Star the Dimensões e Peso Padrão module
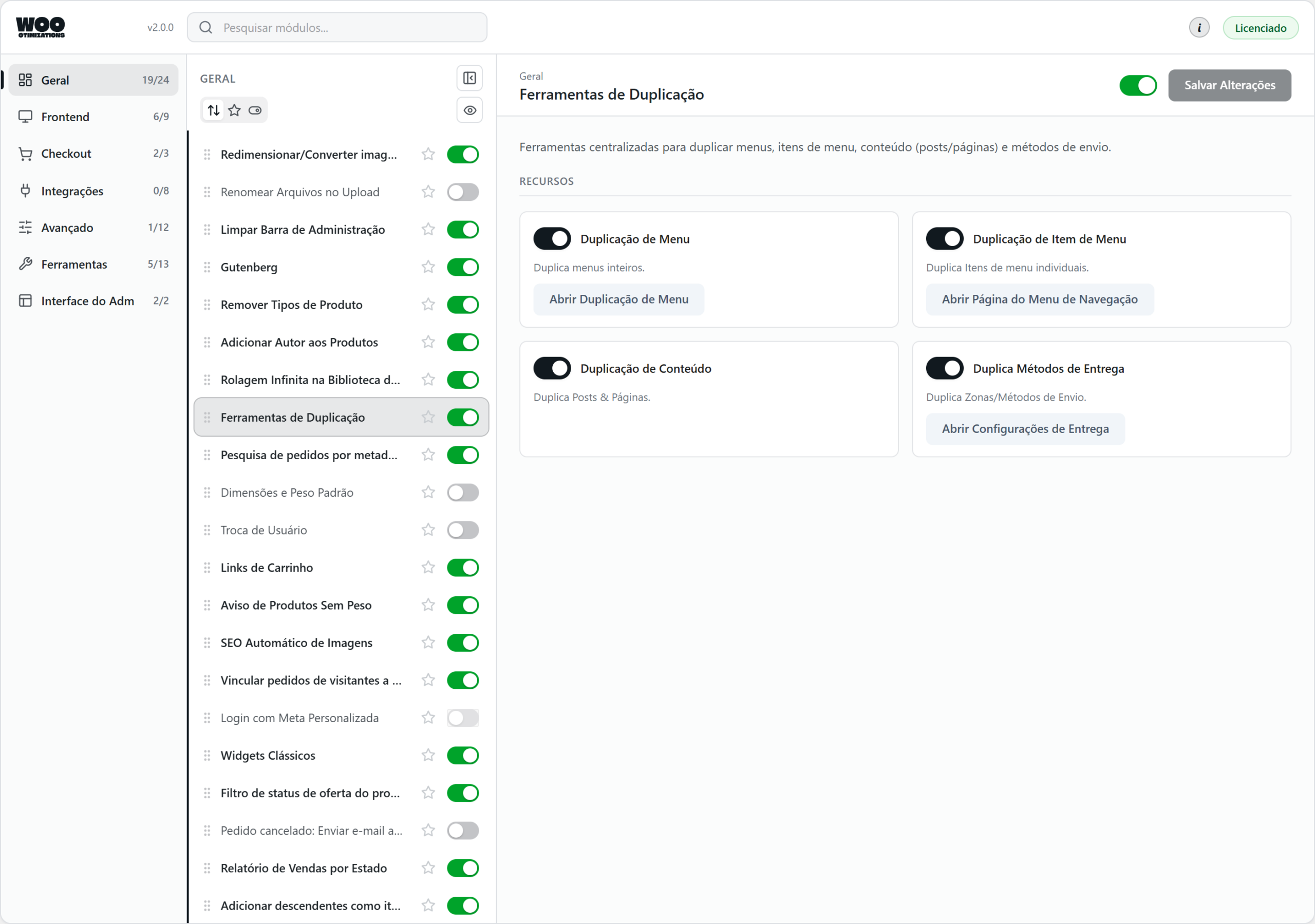Screen dimensions: 1315x924 tap(428, 492)
